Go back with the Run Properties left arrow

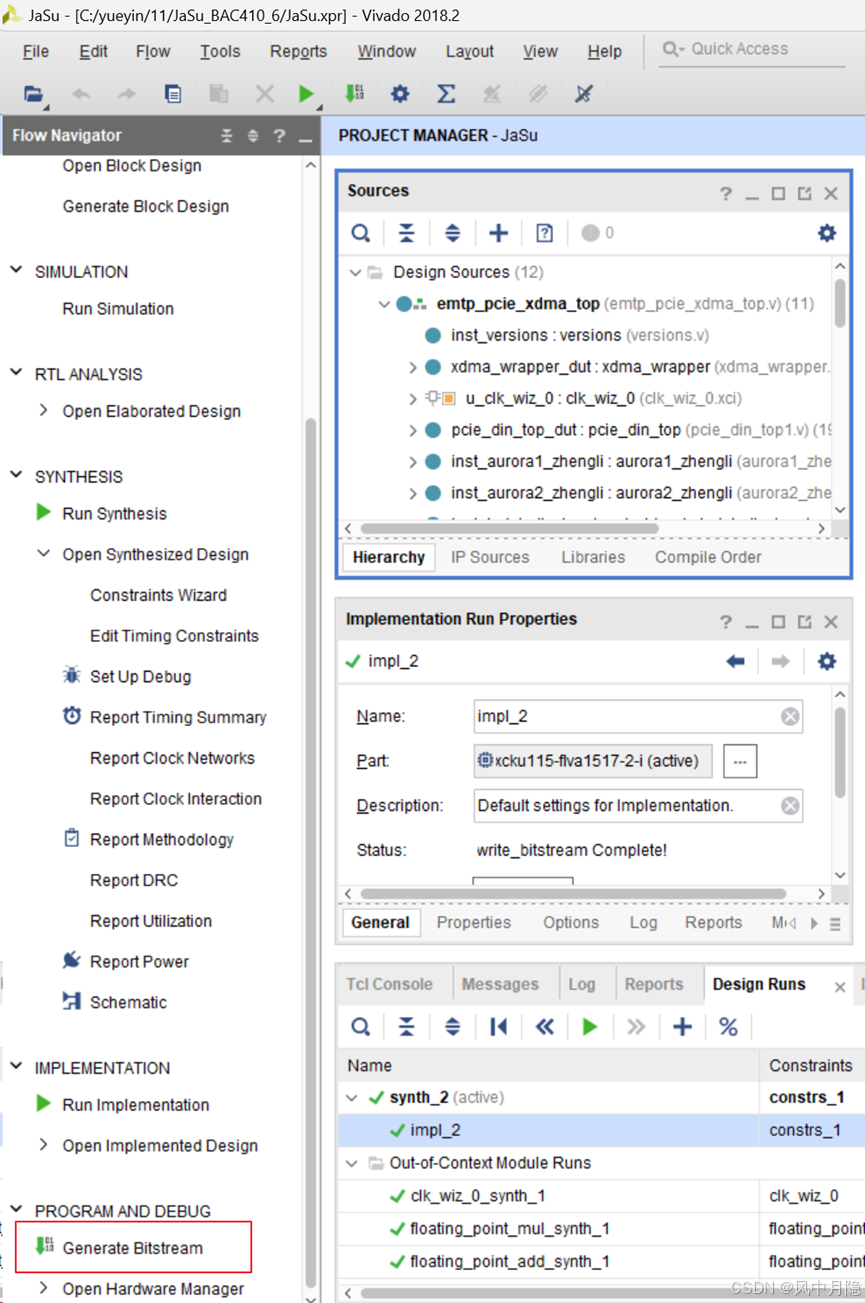[x=736, y=661]
